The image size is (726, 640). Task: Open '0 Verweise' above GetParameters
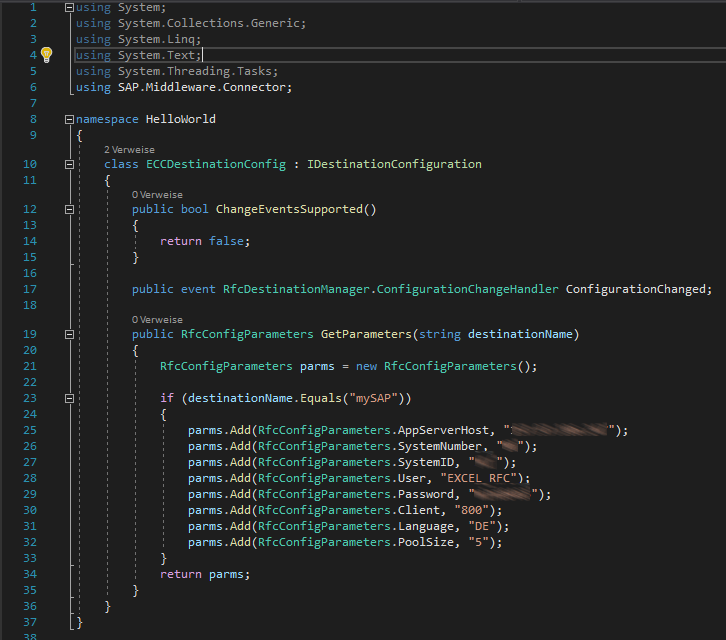coord(157,320)
